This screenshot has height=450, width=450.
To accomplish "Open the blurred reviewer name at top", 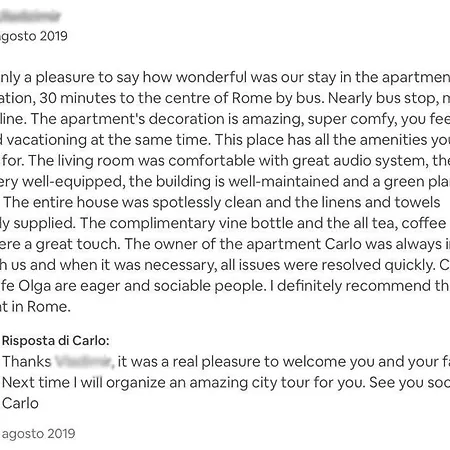I will pyautogui.click(x=30, y=16).
